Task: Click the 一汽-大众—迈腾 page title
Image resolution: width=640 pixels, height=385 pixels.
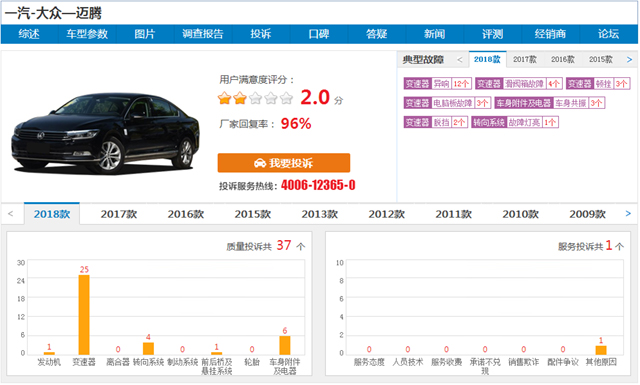Action: pyautogui.click(x=53, y=13)
